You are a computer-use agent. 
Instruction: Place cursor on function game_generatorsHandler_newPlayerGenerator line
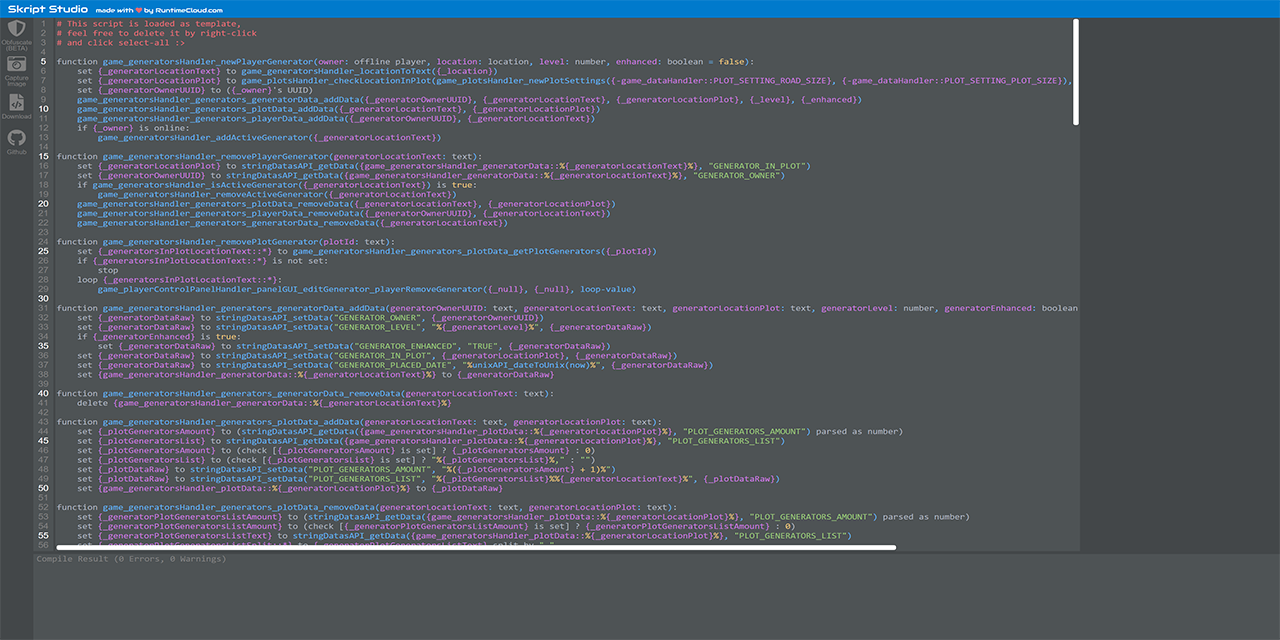[405, 61]
